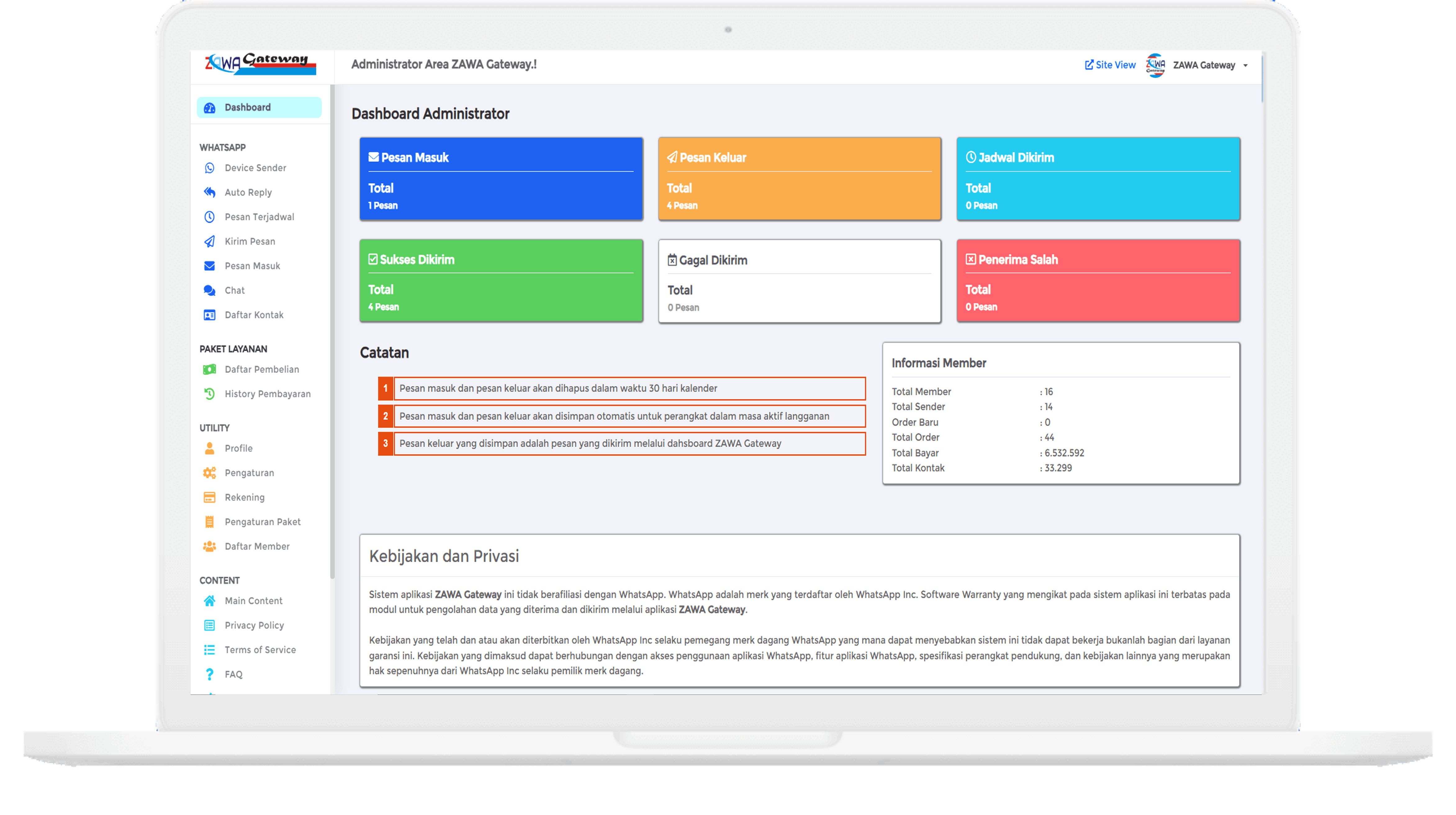1456x815 pixels.
Task: Open Daftar Pembelian menu item
Action: [x=261, y=369]
